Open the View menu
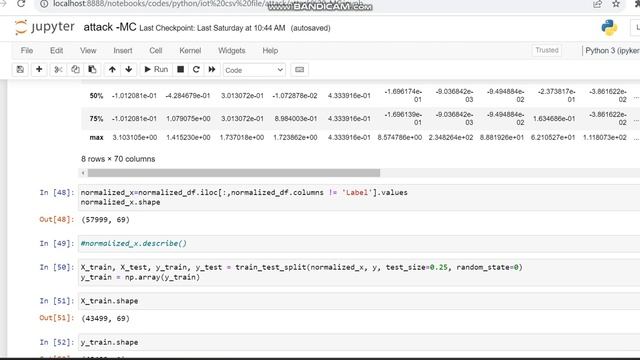 tap(88, 51)
